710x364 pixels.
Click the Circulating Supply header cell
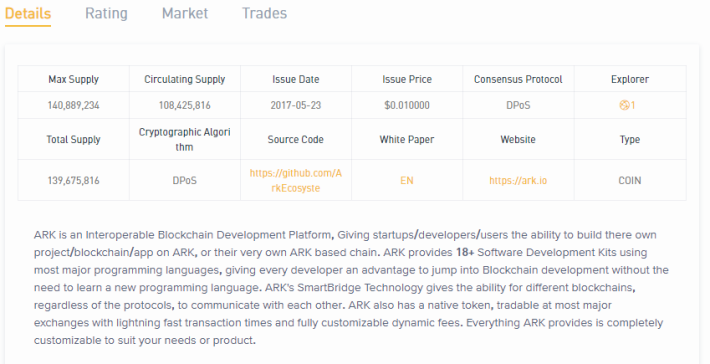click(x=185, y=79)
